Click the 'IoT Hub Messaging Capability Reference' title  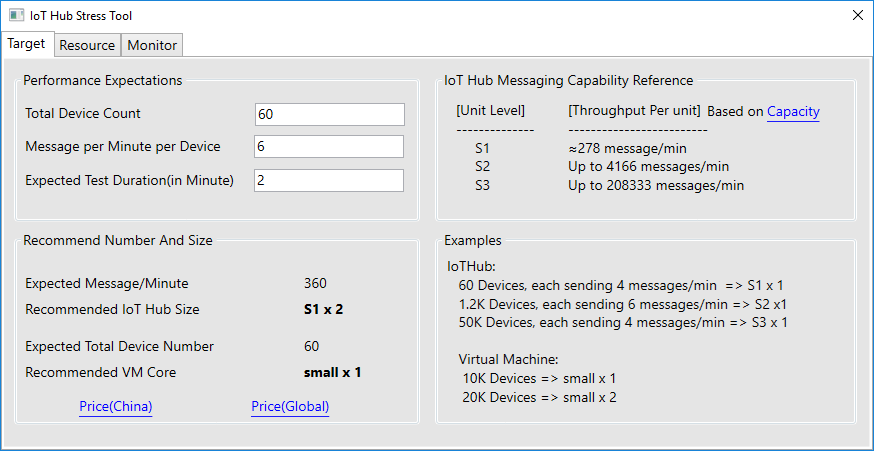[x=569, y=80]
